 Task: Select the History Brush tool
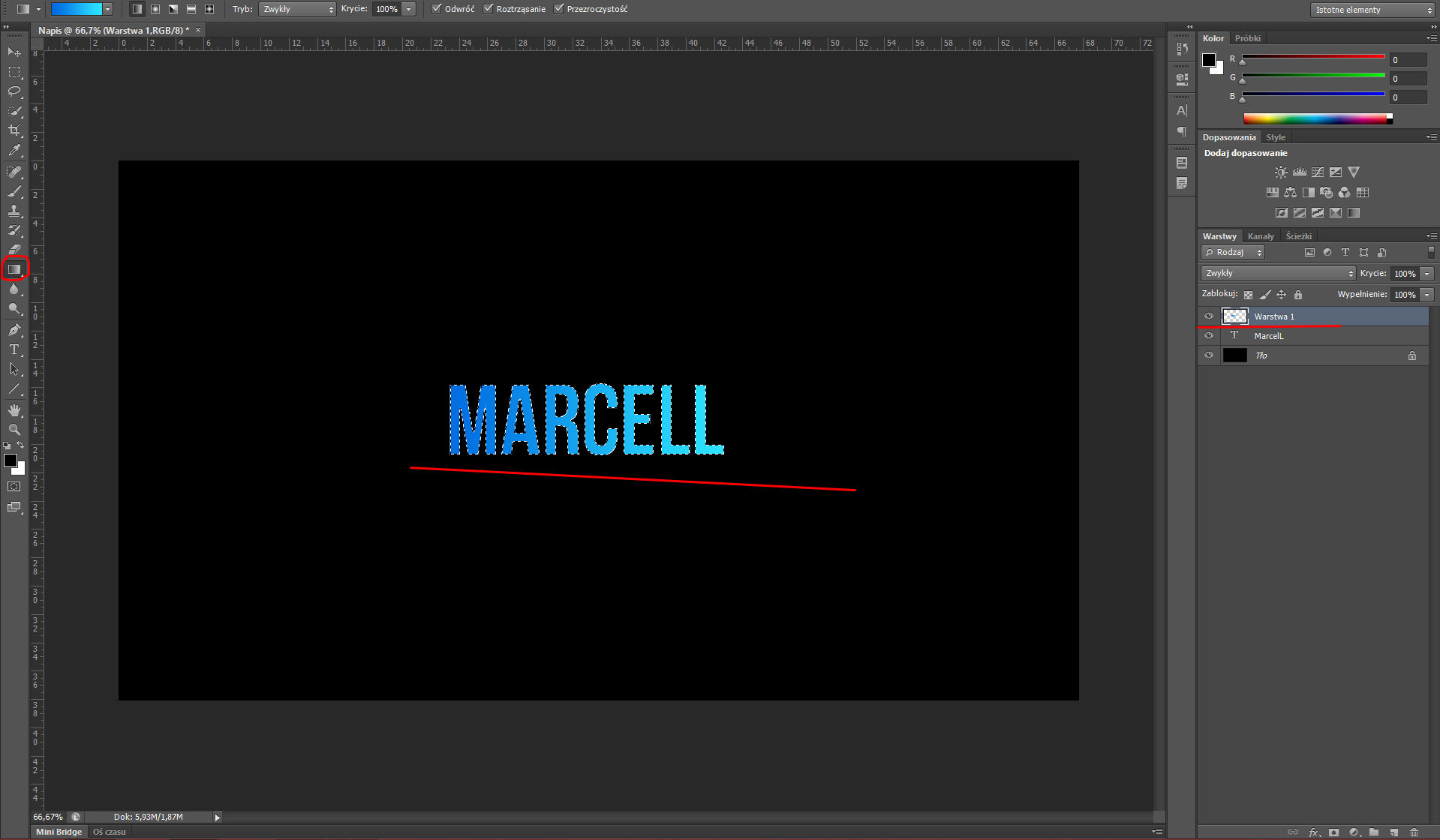click(x=14, y=230)
